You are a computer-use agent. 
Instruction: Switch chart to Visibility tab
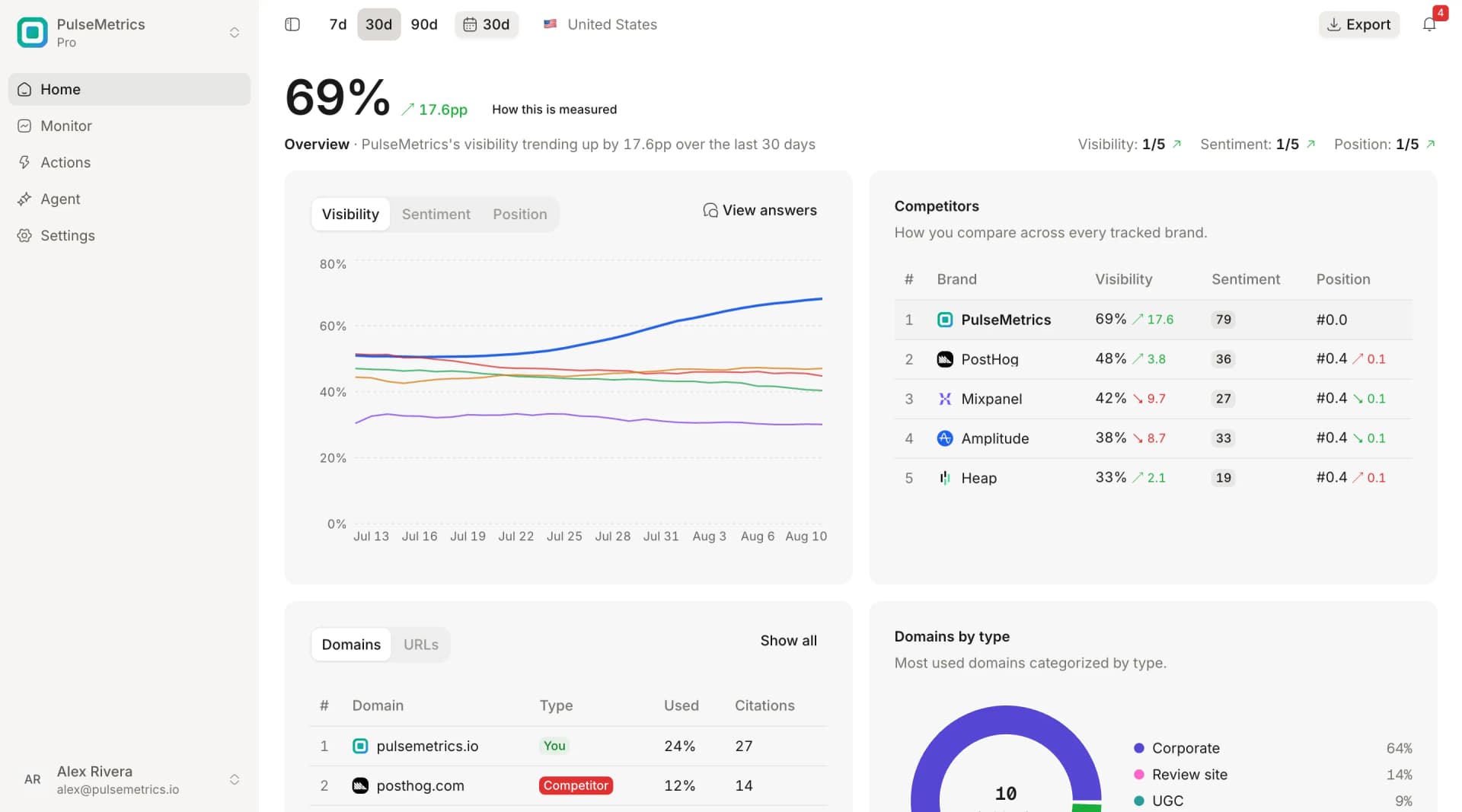click(350, 214)
